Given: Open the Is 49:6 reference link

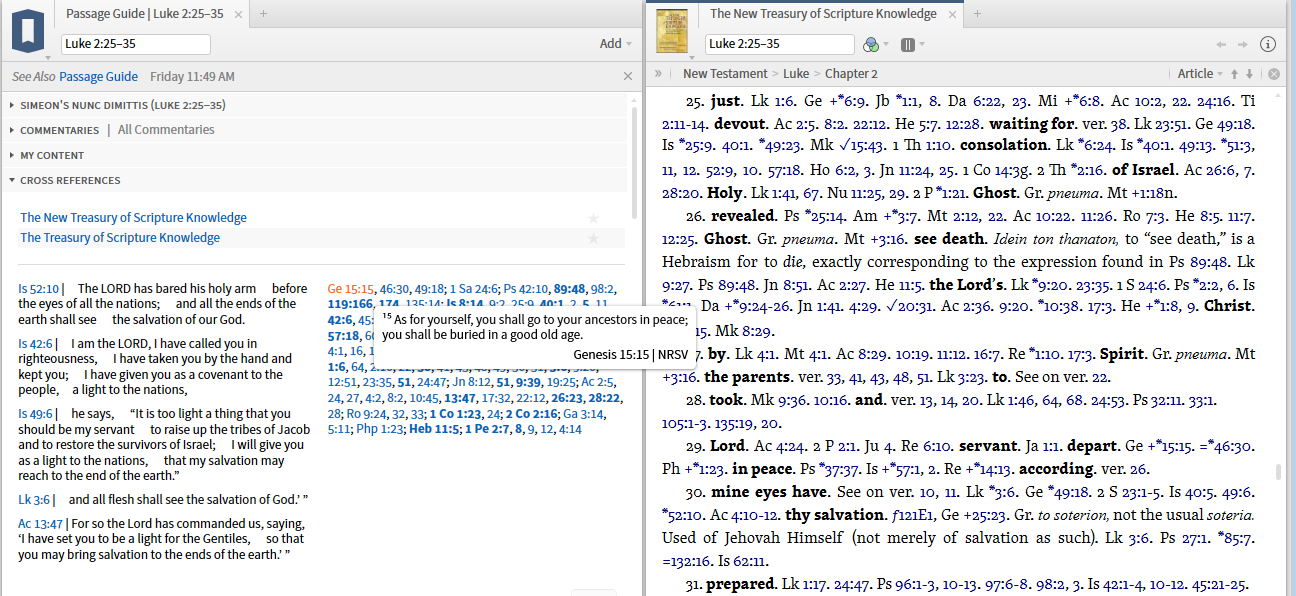Looking at the screenshot, I should 36,414.
